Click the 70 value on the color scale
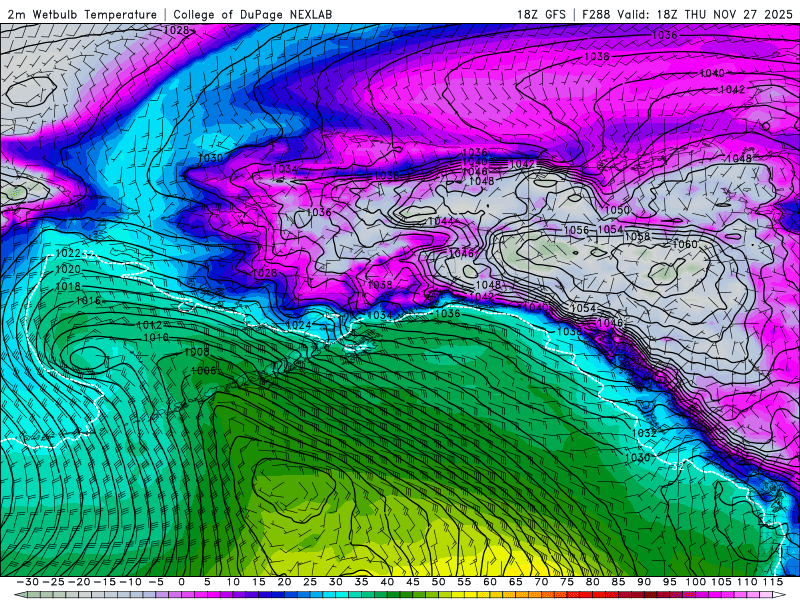 pos(541,582)
